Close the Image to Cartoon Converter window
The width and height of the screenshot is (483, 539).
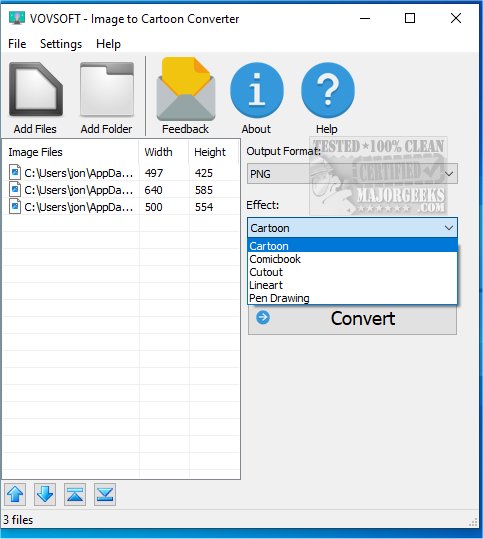click(456, 18)
